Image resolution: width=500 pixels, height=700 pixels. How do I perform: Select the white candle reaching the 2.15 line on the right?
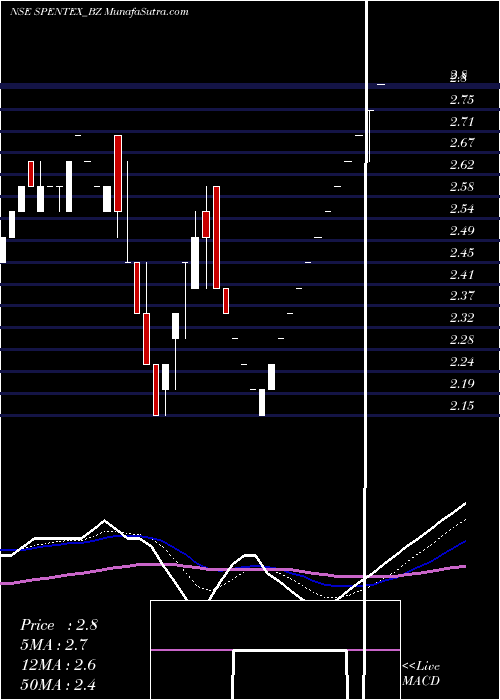262,402
